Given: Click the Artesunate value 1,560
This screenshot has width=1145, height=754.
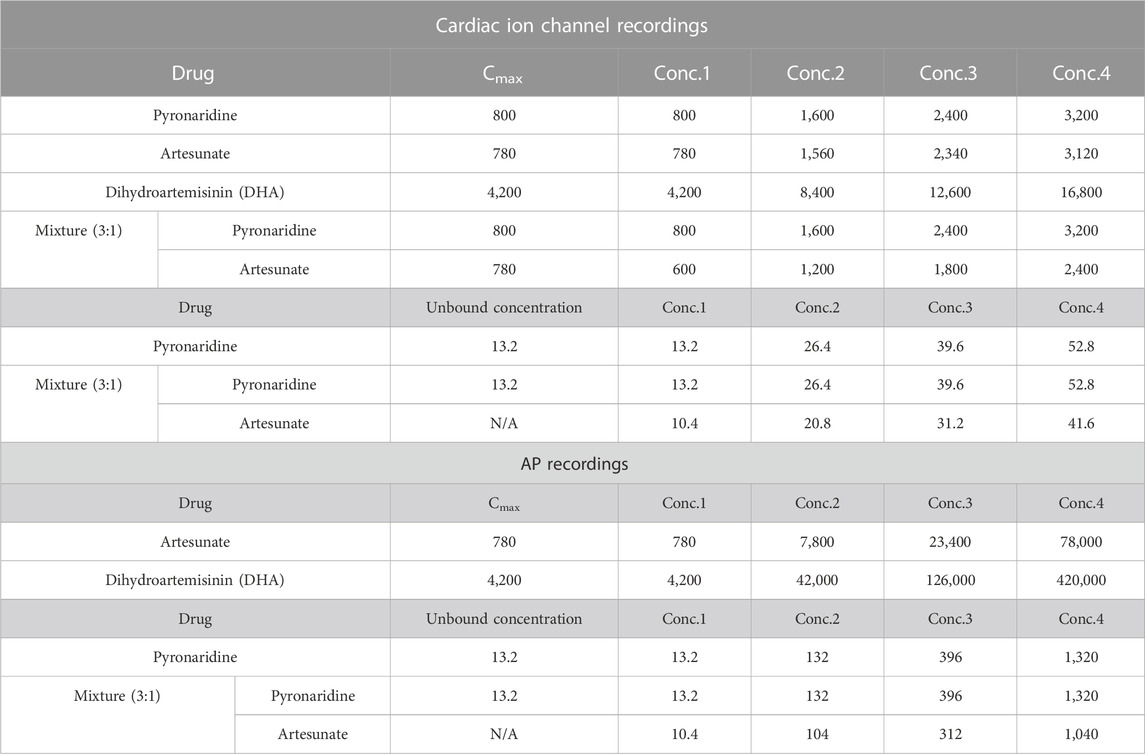Looking at the screenshot, I should [817, 154].
